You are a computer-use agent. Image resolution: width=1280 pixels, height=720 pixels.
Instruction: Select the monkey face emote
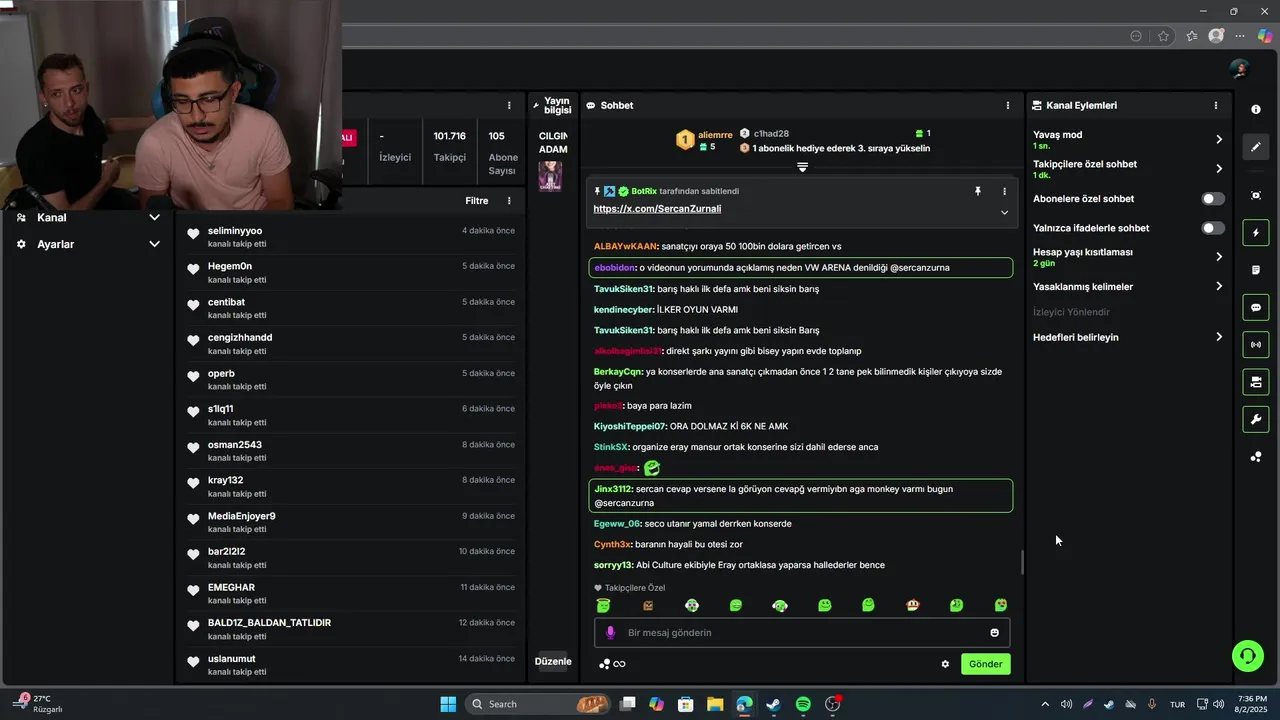[912, 606]
